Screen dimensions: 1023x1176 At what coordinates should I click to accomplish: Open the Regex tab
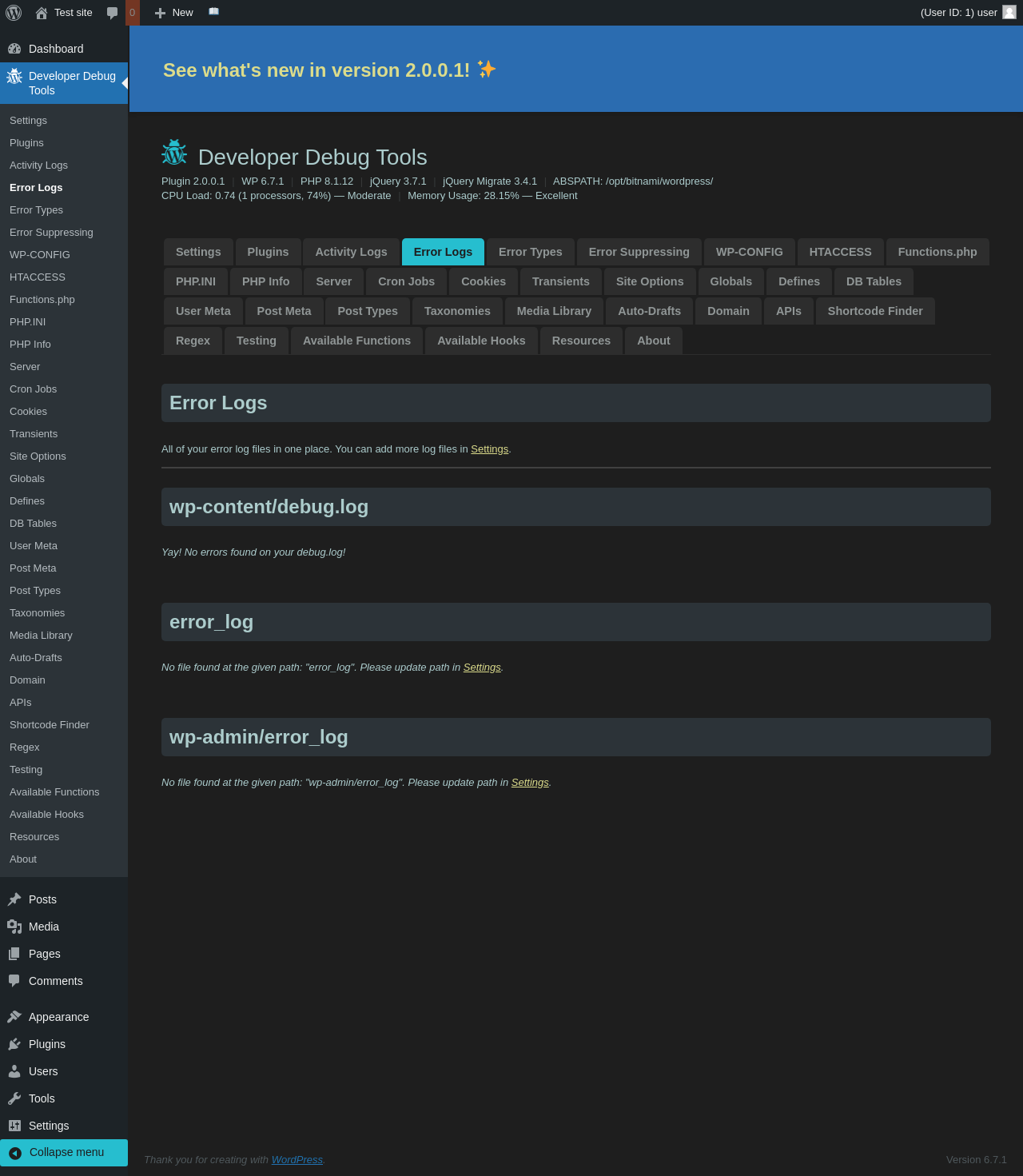(193, 341)
